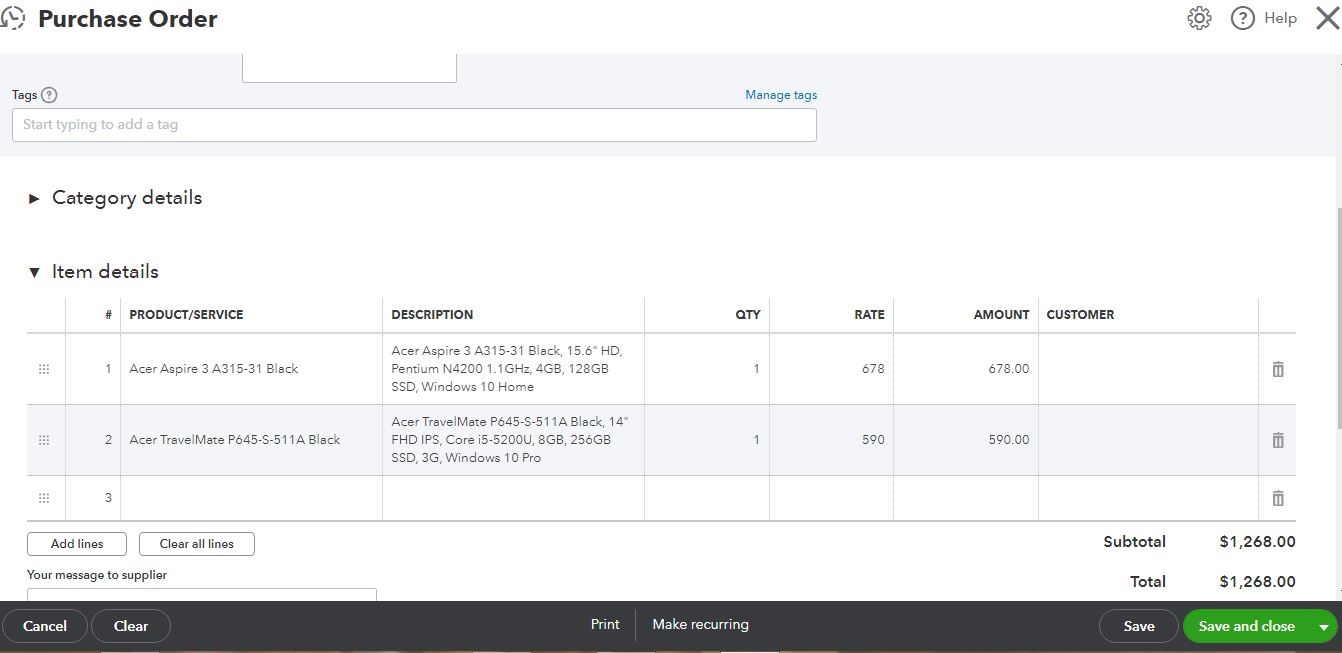Expand the Category details section
This screenshot has width=1342, height=653.
click(34, 198)
